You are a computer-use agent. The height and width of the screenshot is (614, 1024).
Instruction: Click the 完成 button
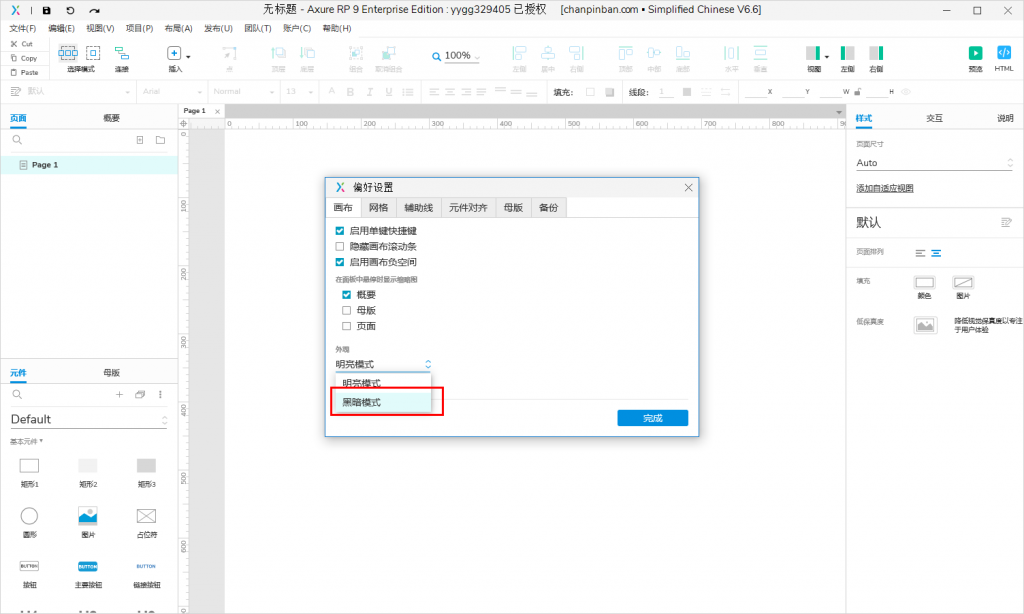tap(652, 418)
